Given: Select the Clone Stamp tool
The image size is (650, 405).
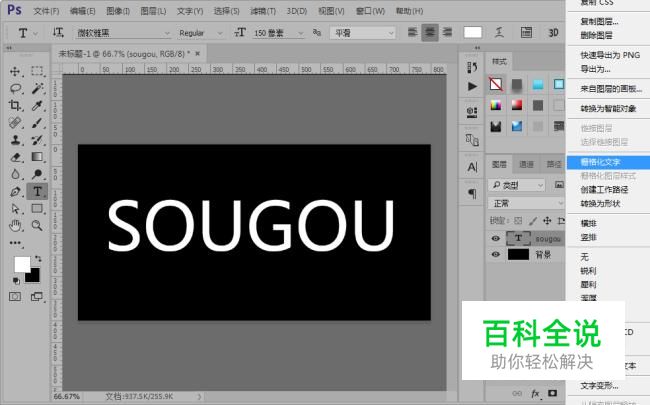Looking at the screenshot, I should click(15, 140).
